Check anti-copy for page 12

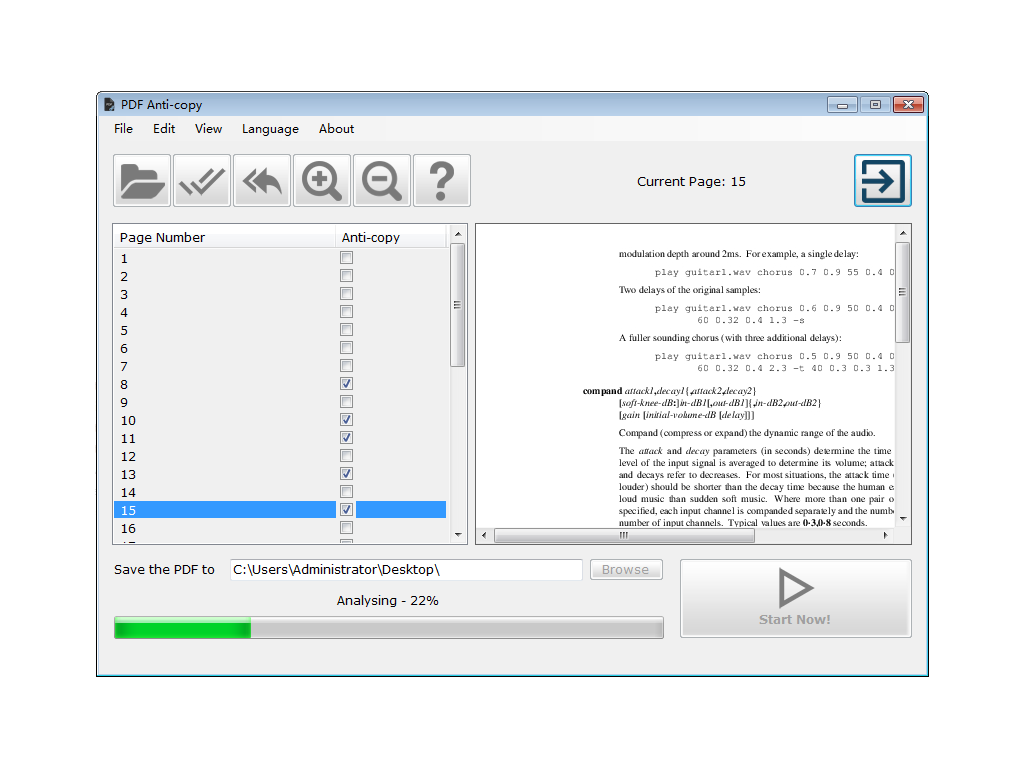pyautogui.click(x=347, y=455)
